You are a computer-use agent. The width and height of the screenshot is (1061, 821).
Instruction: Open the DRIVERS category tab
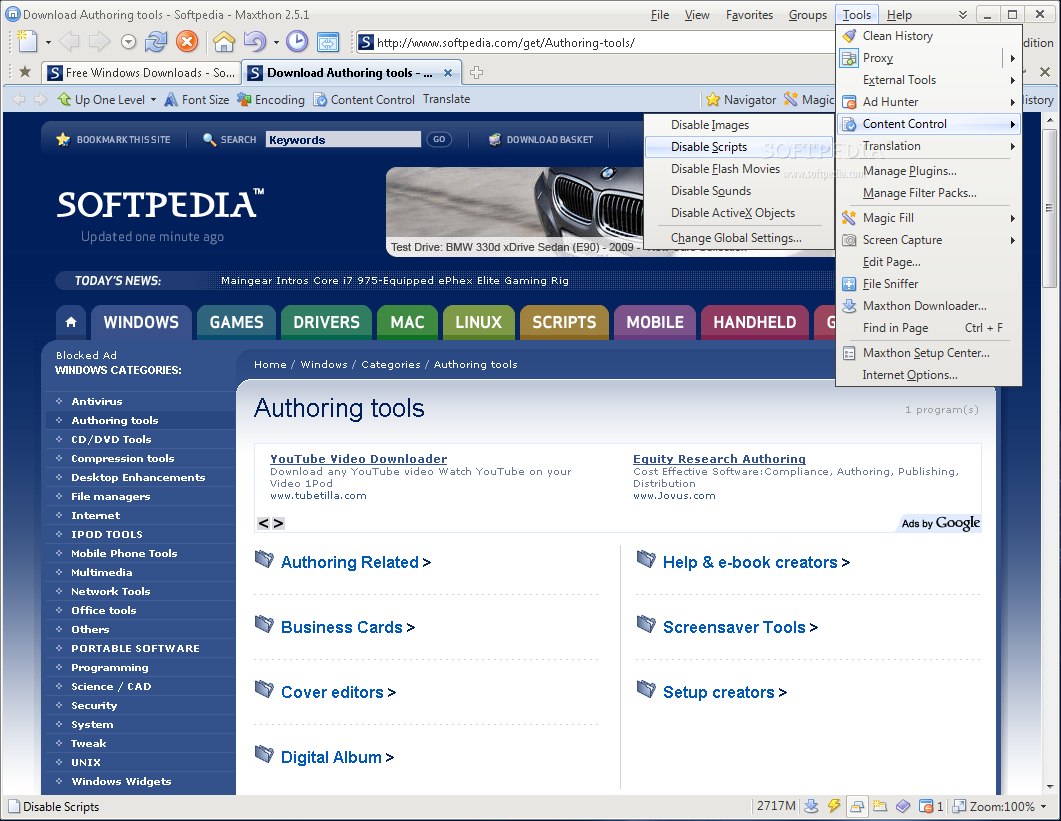326,322
